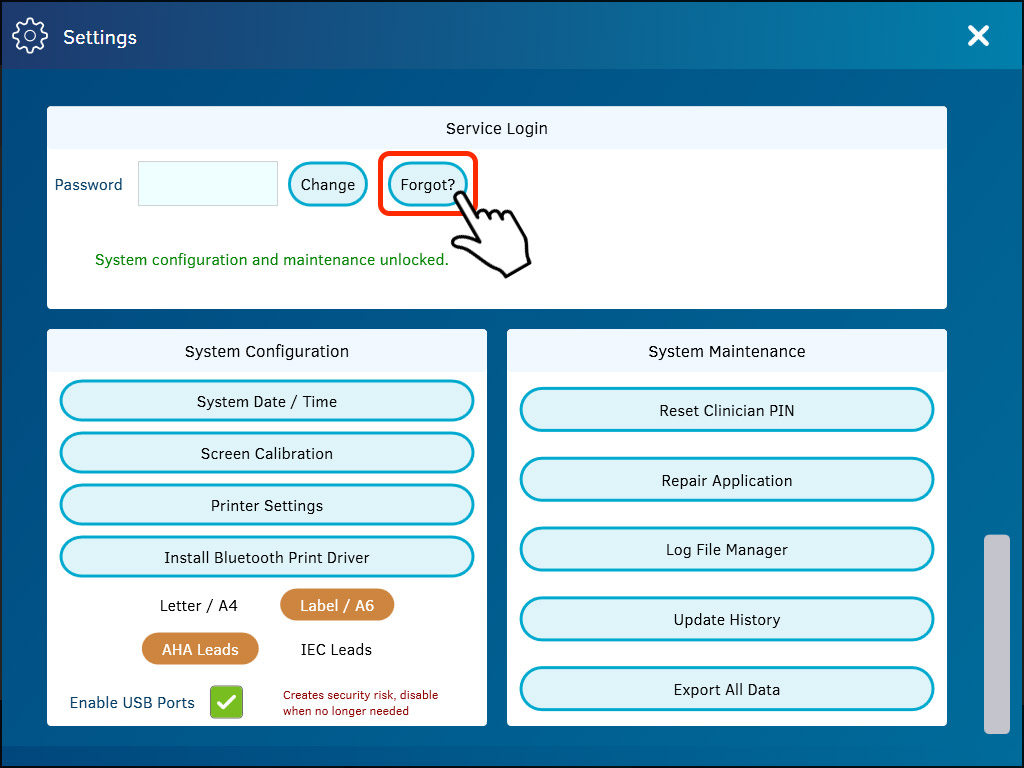Viewport: 1024px width, 768px height.
Task: Install the Bluetooth Print Driver
Action: coord(266,556)
